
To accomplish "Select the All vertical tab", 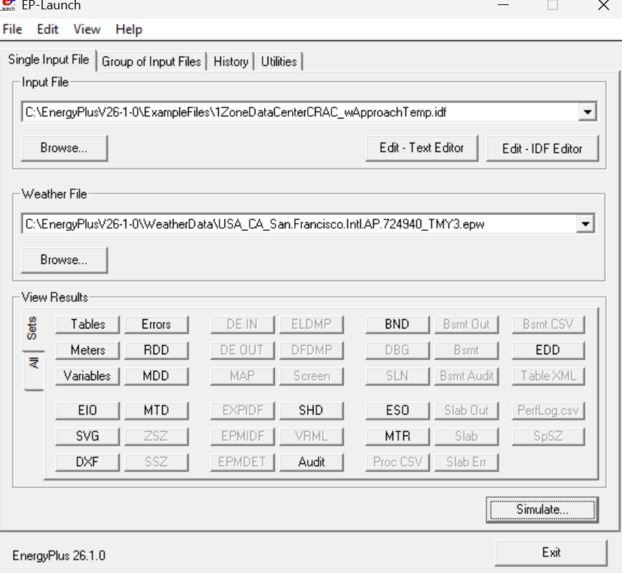I will pos(34,371).
